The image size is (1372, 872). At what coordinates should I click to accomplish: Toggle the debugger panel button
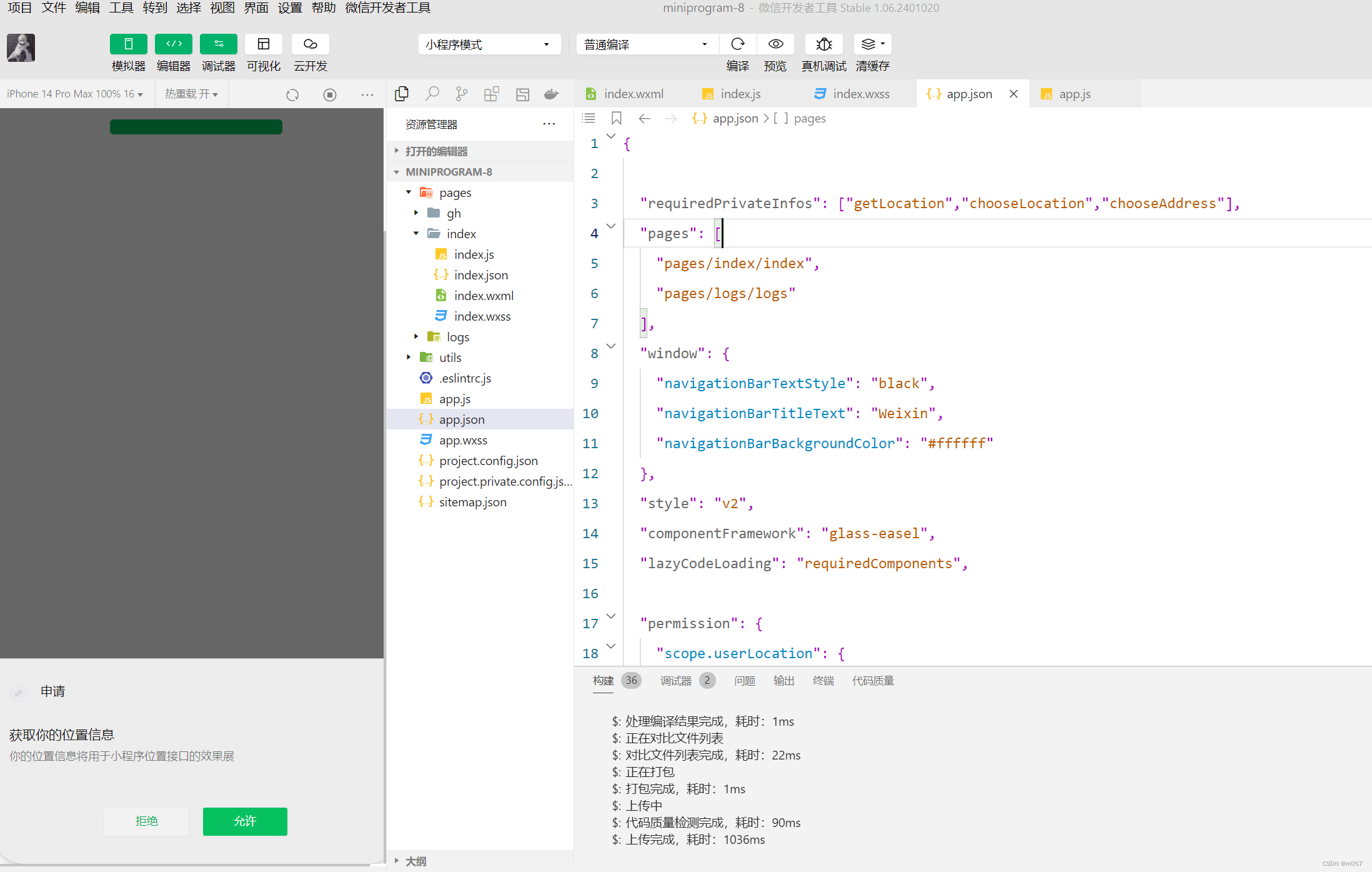tap(219, 44)
